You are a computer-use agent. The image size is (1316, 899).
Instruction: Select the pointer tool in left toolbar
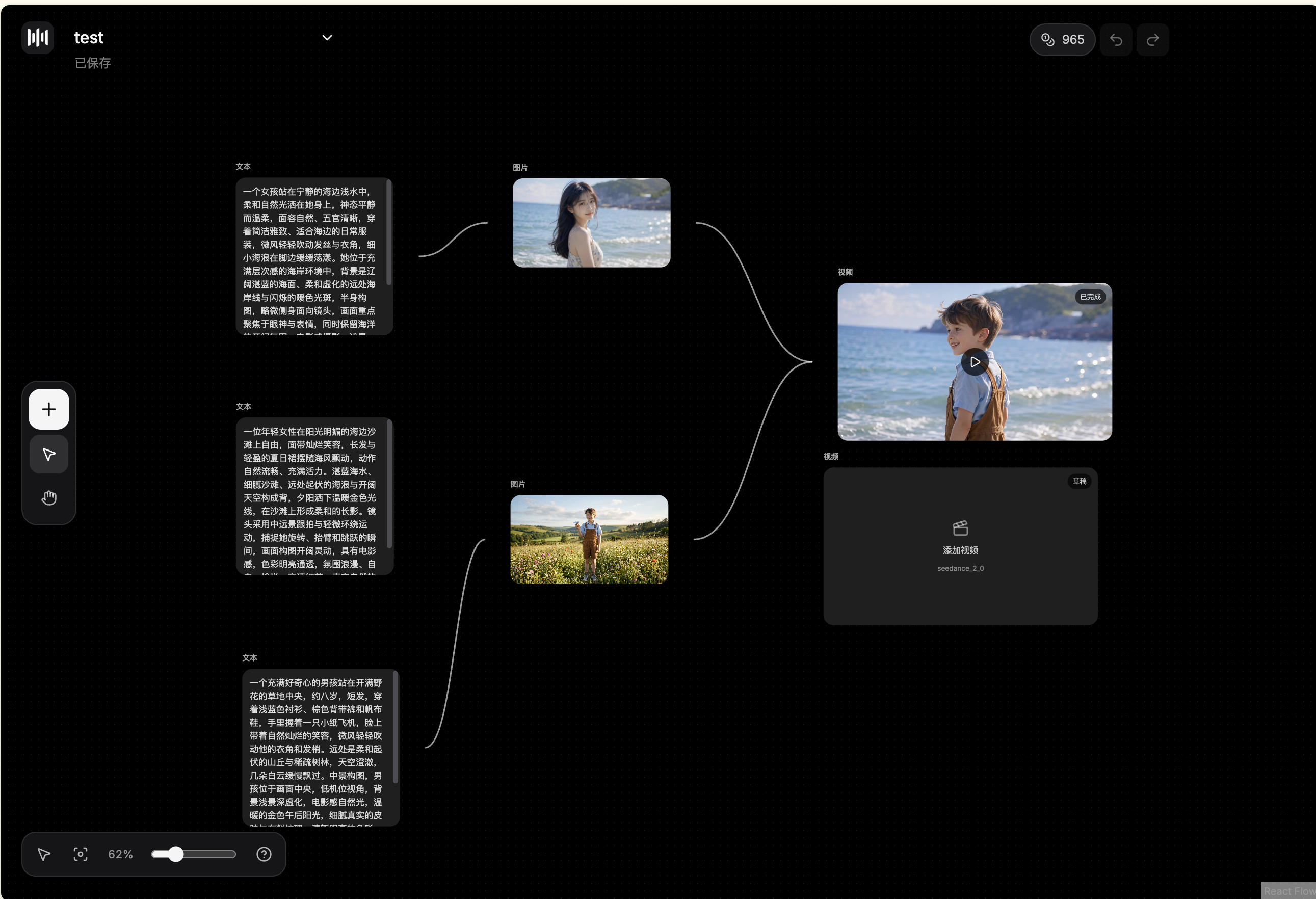pyautogui.click(x=49, y=454)
